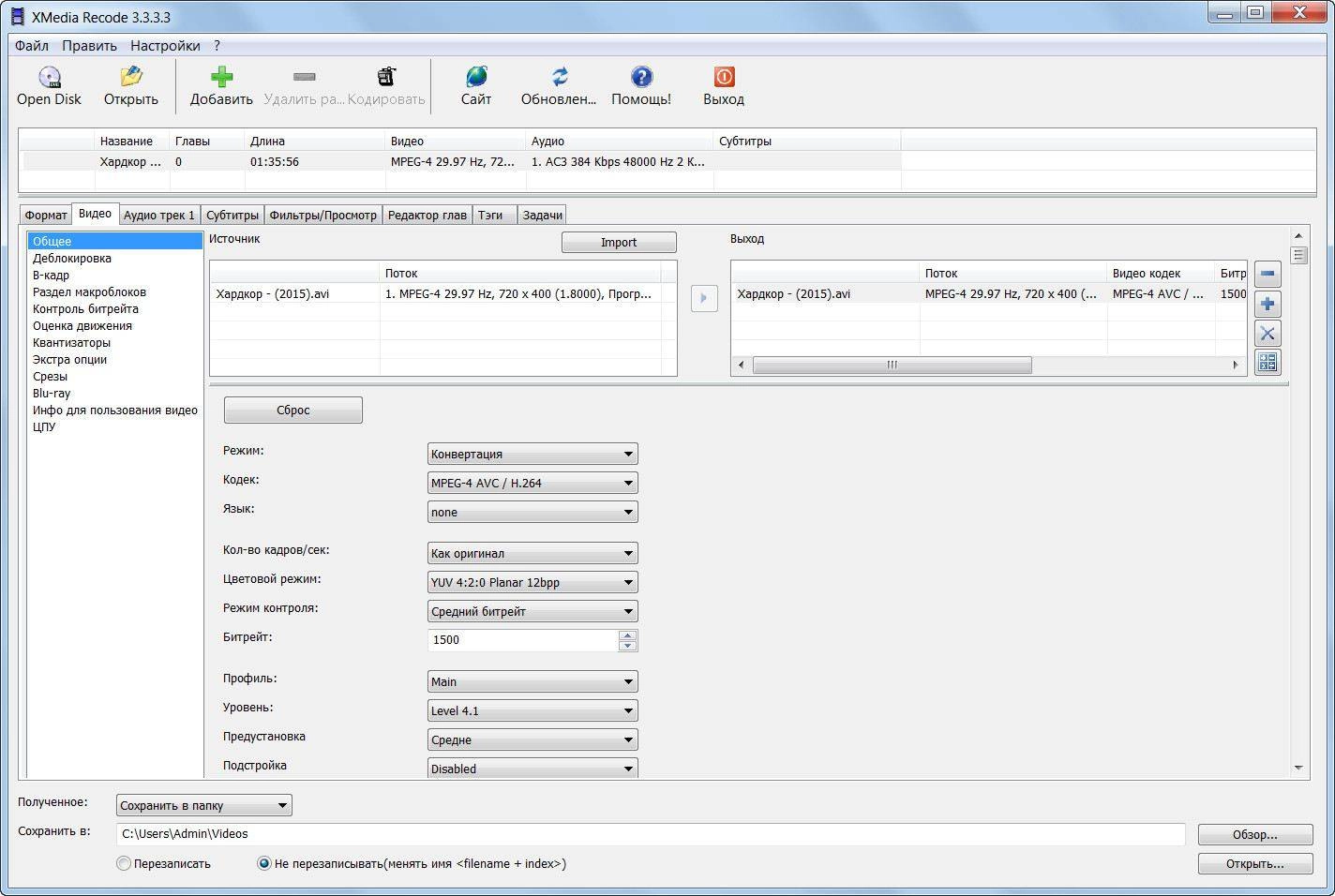Select Перезаписать radio button
Image resolution: width=1335 pixels, height=896 pixels.
[x=123, y=863]
